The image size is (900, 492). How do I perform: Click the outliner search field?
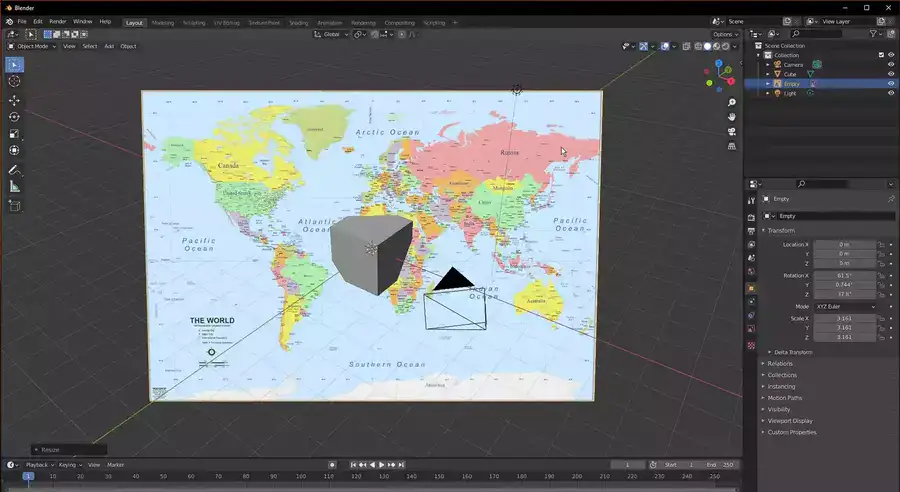pyautogui.click(x=816, y=34)
